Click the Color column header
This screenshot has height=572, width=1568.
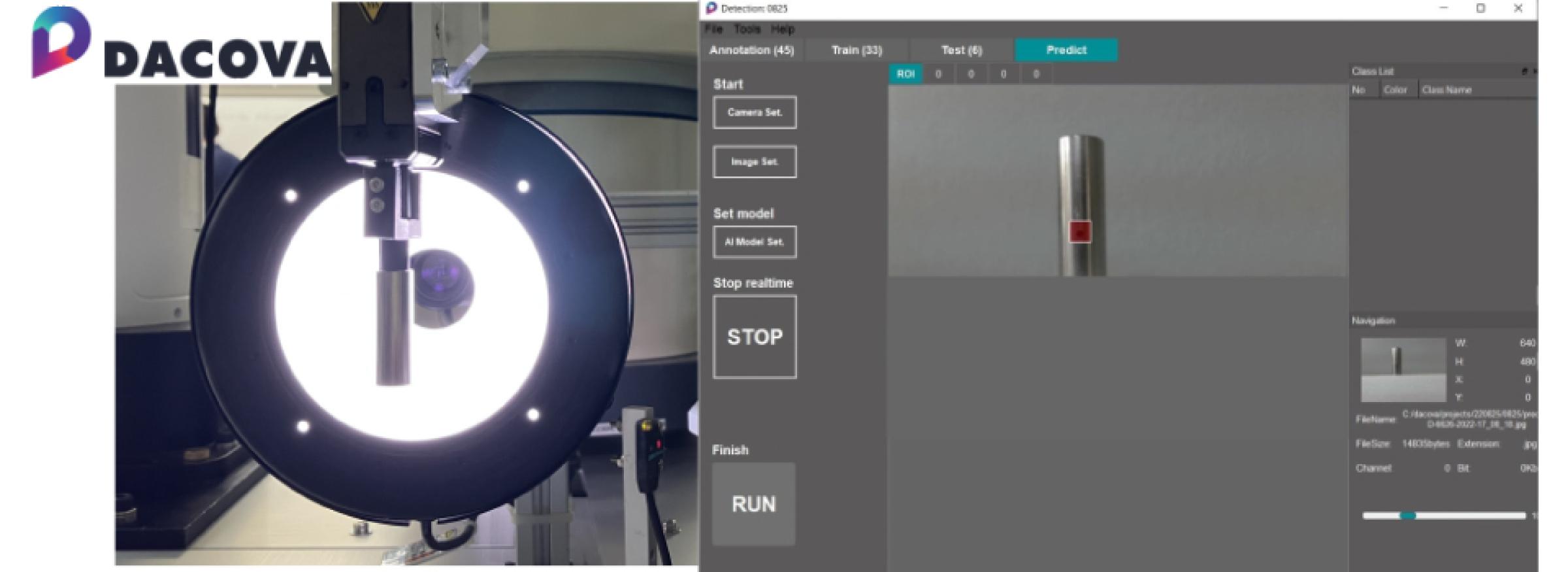pyautogui.click(x=1395, y=90)
